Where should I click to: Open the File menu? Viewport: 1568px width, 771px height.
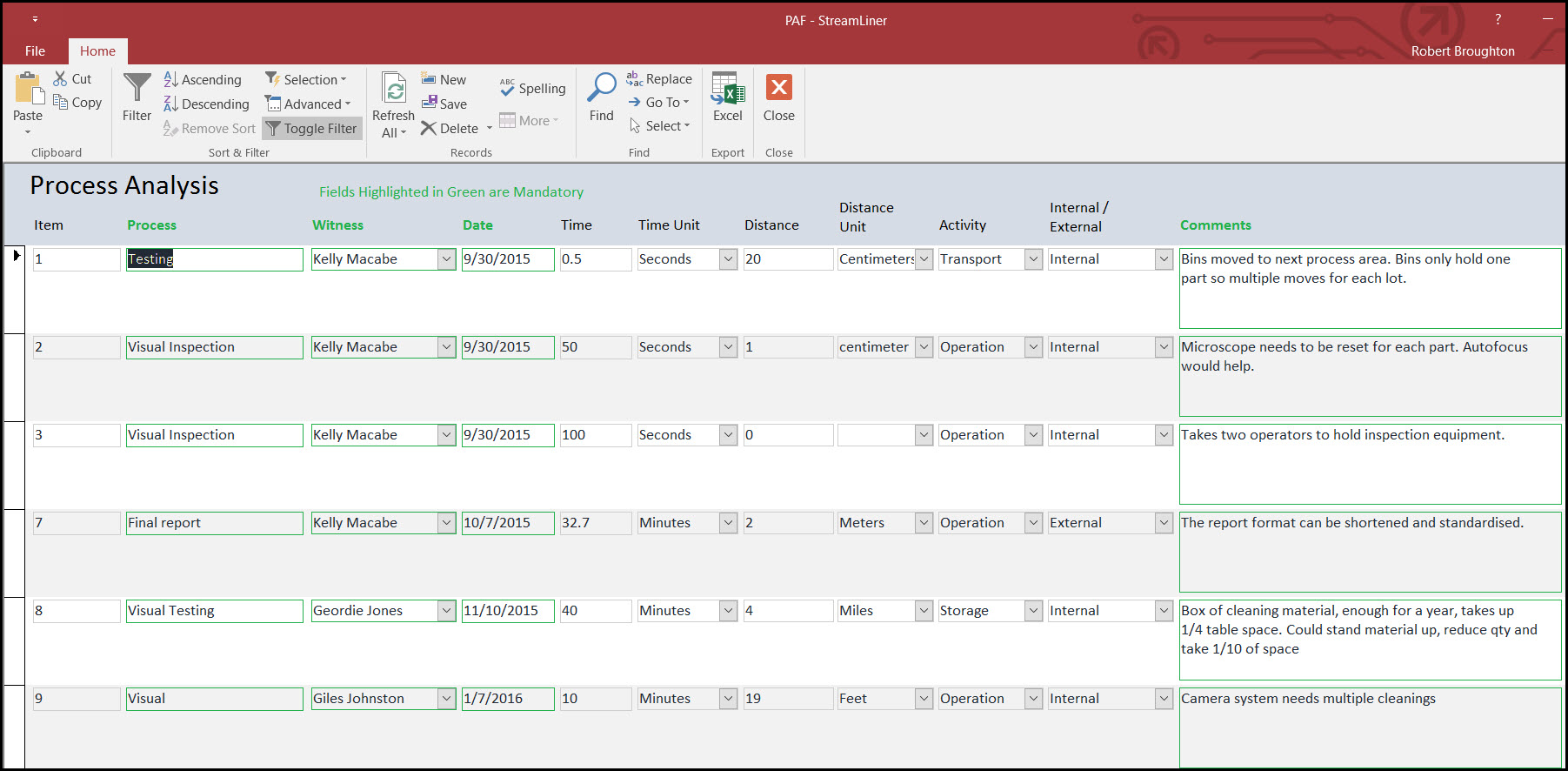[x=36, y=51]
